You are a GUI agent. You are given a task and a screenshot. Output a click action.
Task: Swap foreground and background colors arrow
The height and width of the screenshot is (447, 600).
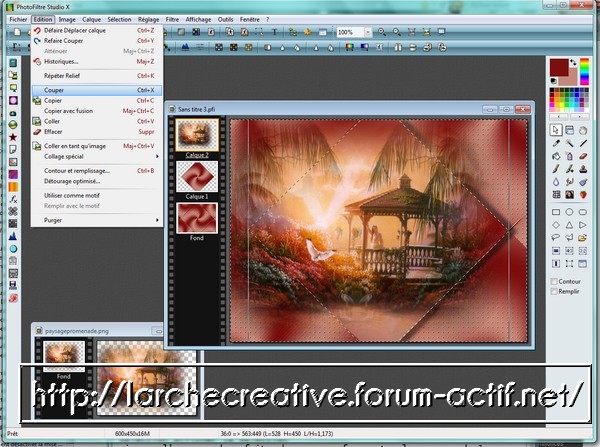click(573, 62)
